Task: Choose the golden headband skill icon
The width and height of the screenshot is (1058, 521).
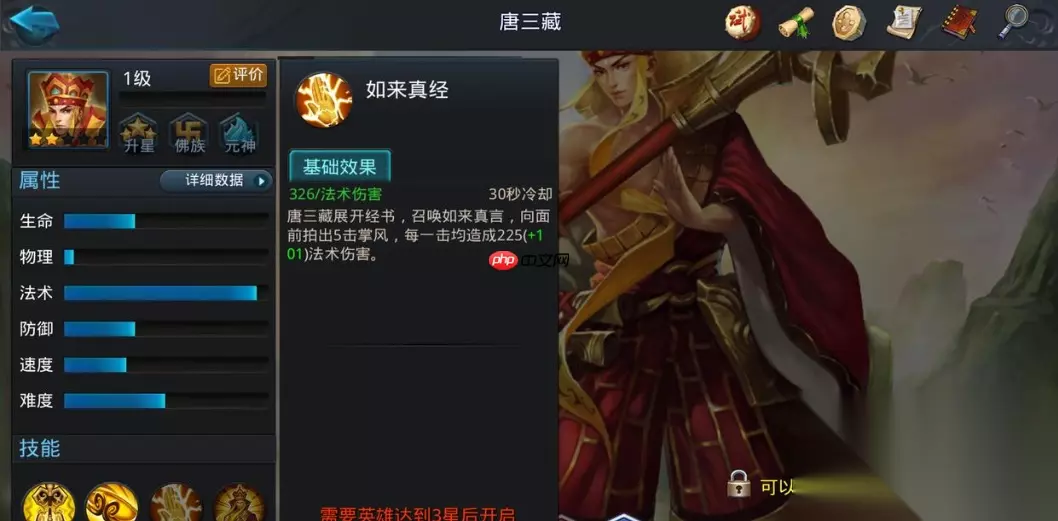Action: click(x=111, y=503)
